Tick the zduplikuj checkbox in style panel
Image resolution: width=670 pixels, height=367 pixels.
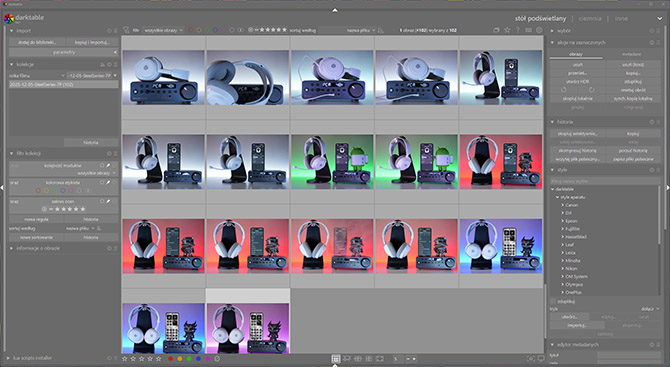click(x=553, y=301)
